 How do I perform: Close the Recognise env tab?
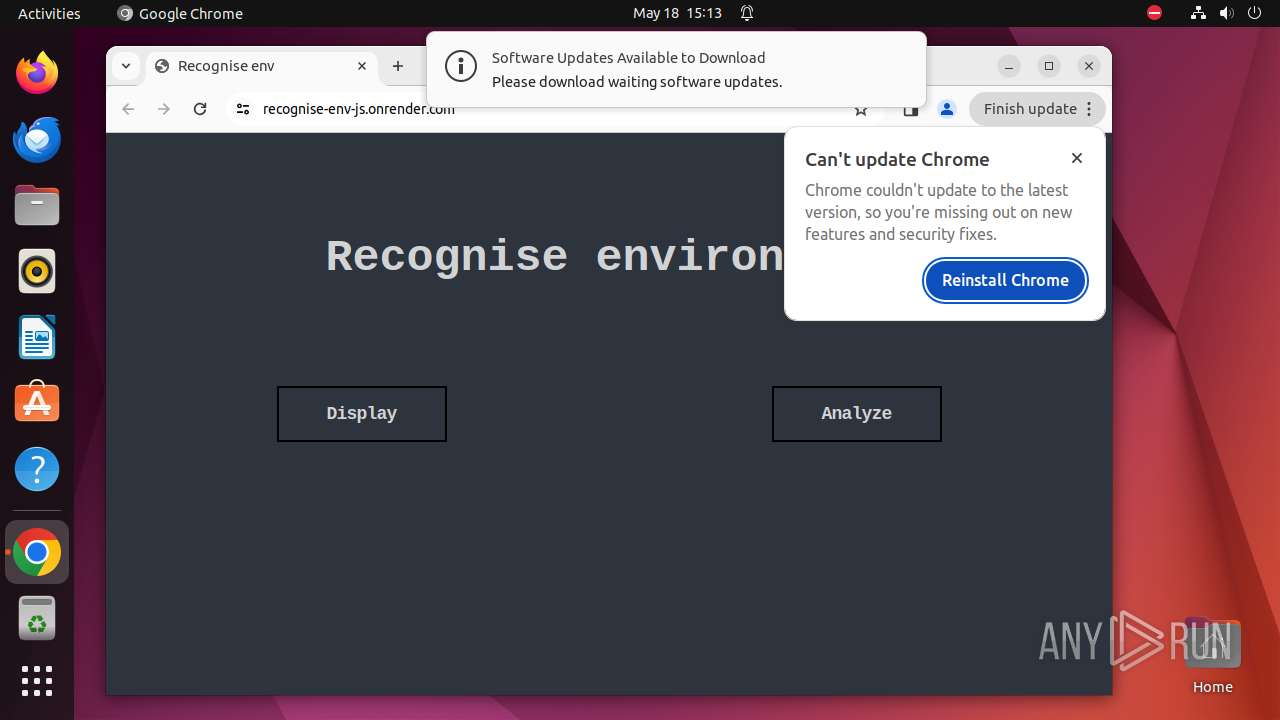tap(362, 66)
